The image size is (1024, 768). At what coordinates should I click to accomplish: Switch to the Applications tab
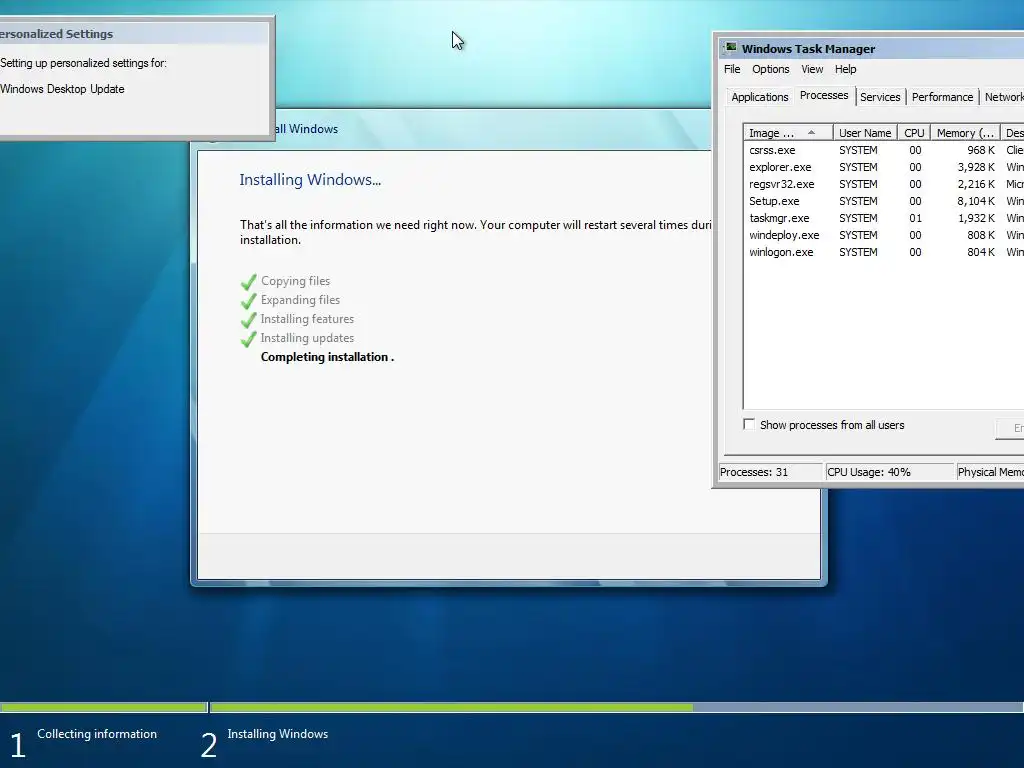tap(760, 97)
